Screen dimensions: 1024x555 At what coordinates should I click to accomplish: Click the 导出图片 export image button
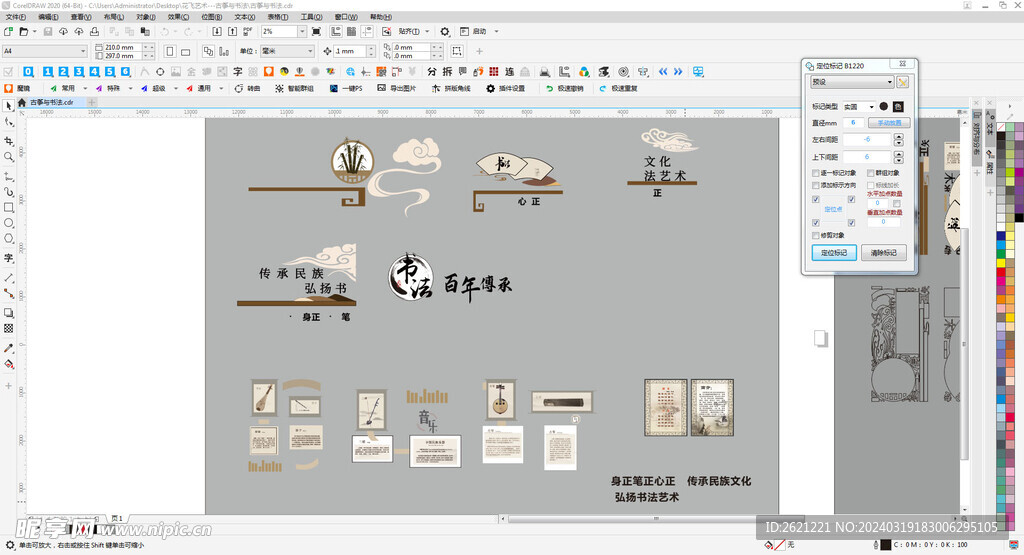[x=396, y=88]
